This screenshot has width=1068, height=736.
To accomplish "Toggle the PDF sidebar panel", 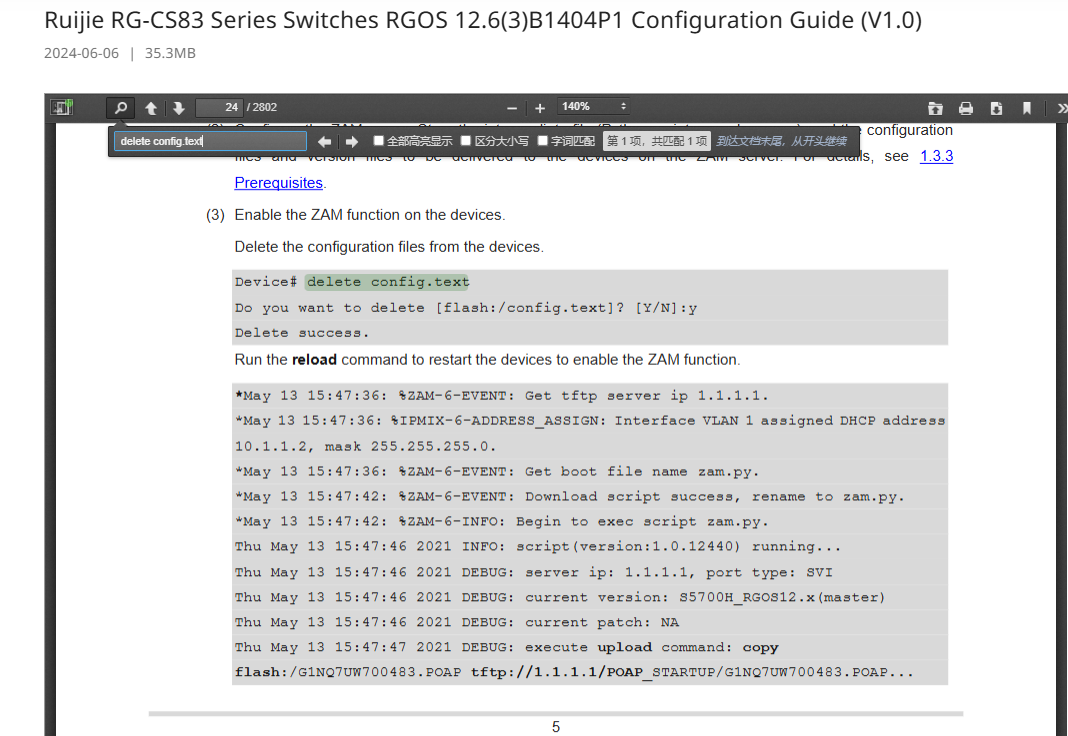I will click(x=62, y=108).
